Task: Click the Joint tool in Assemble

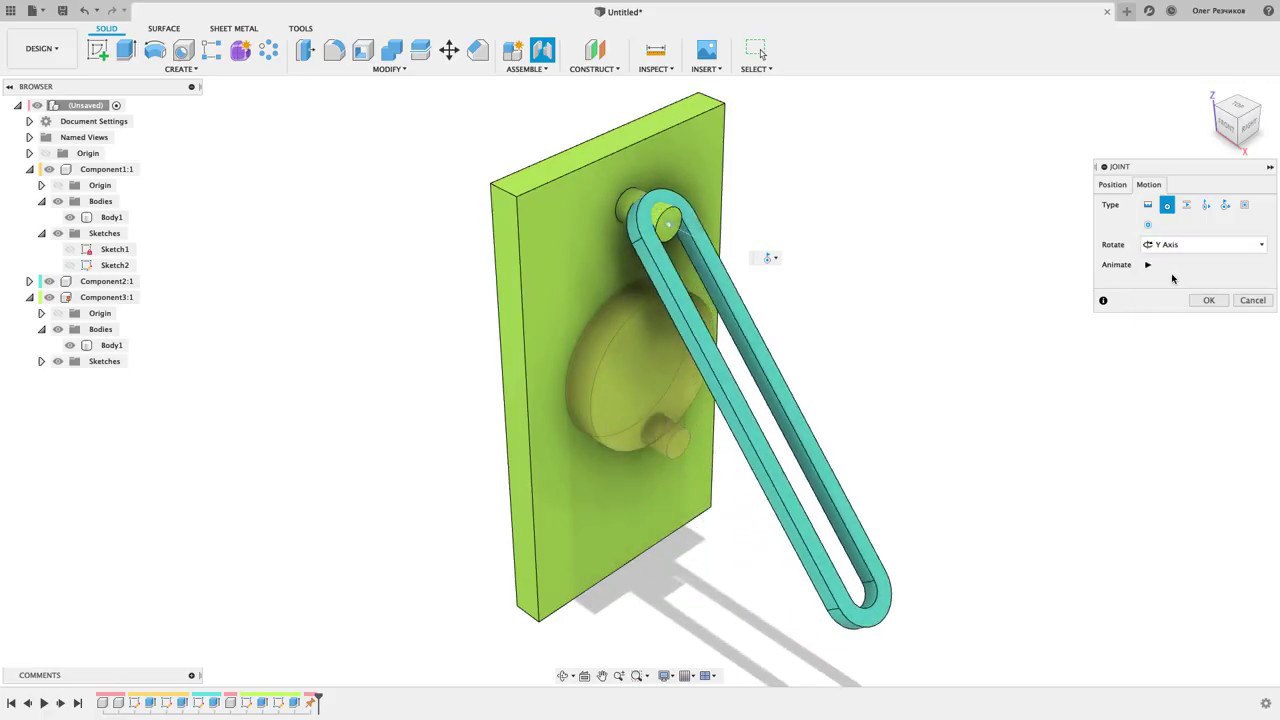Action: (x=543, y=50)
